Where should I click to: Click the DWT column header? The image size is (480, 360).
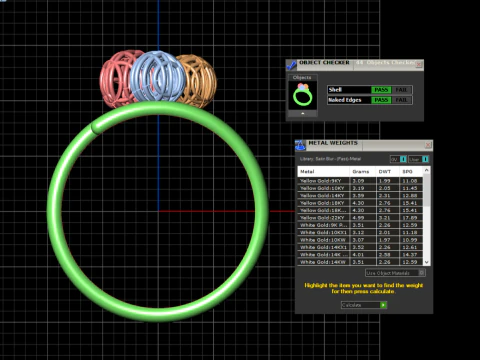[x=387, y=171]
